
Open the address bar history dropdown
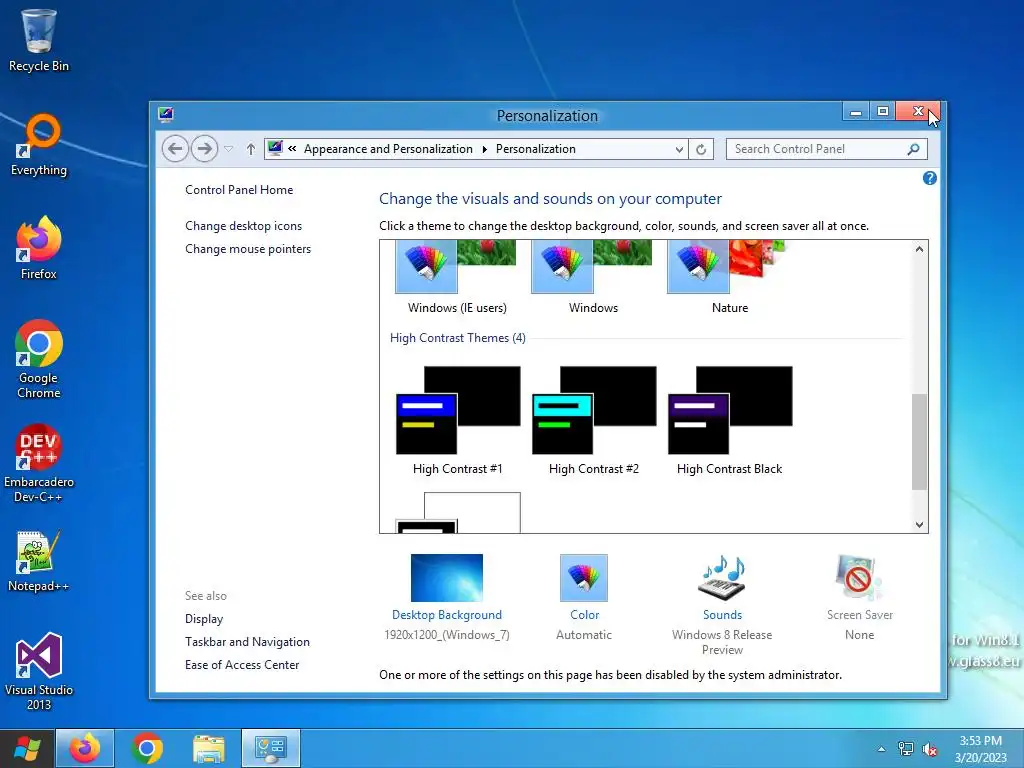coord(679,149)
